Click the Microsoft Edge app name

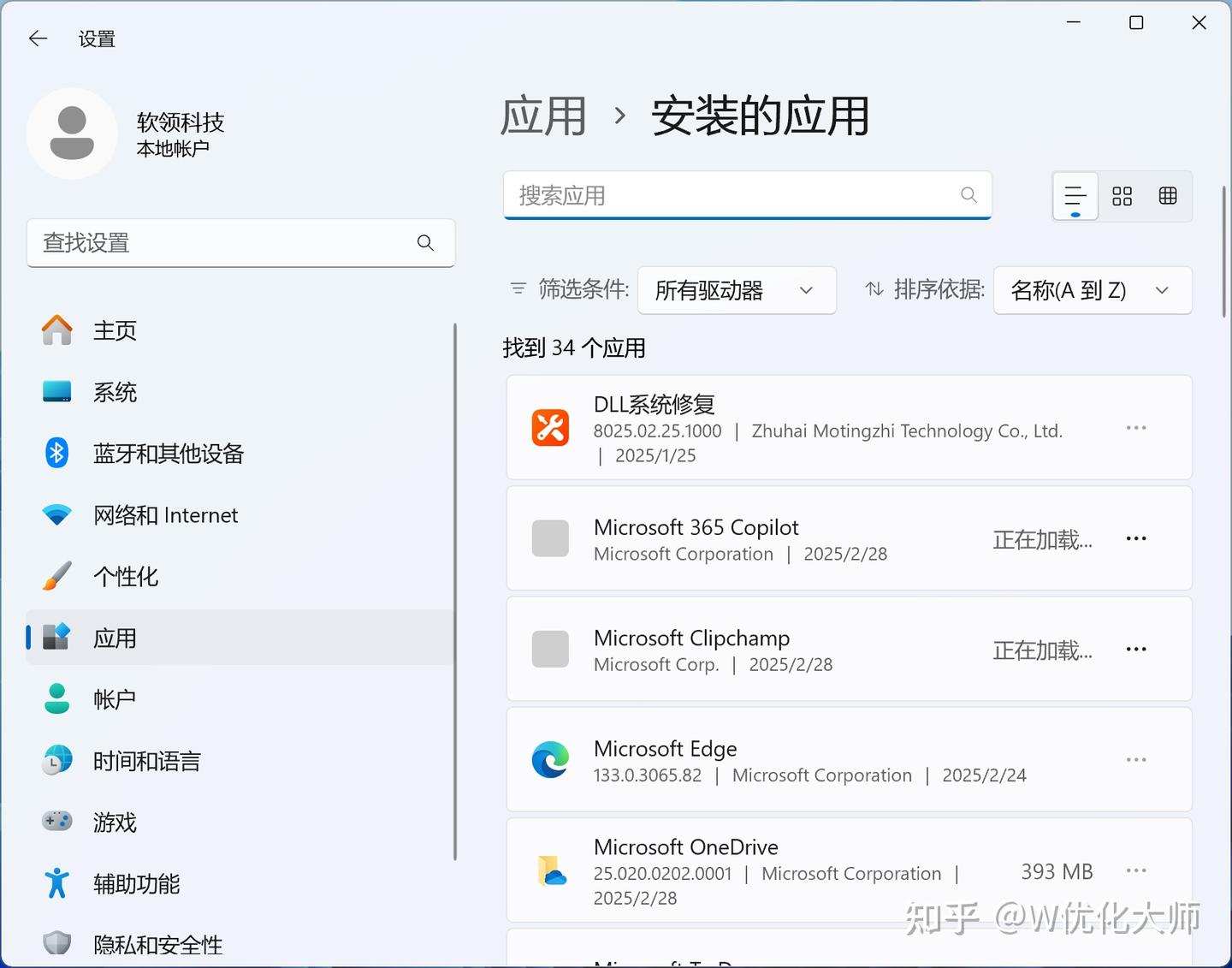tap(666, 749)
